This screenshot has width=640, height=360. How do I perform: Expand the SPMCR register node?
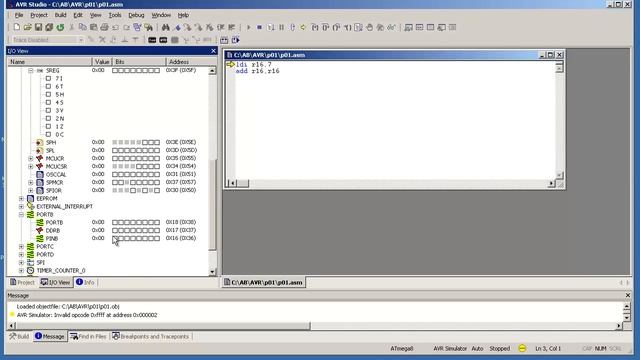tap(31, 182)
